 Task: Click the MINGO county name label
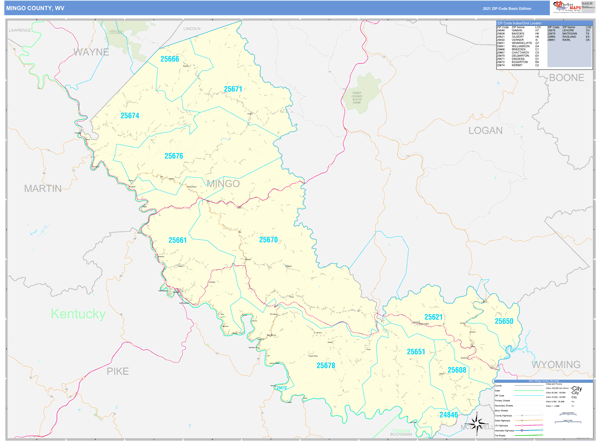point(222,184)
